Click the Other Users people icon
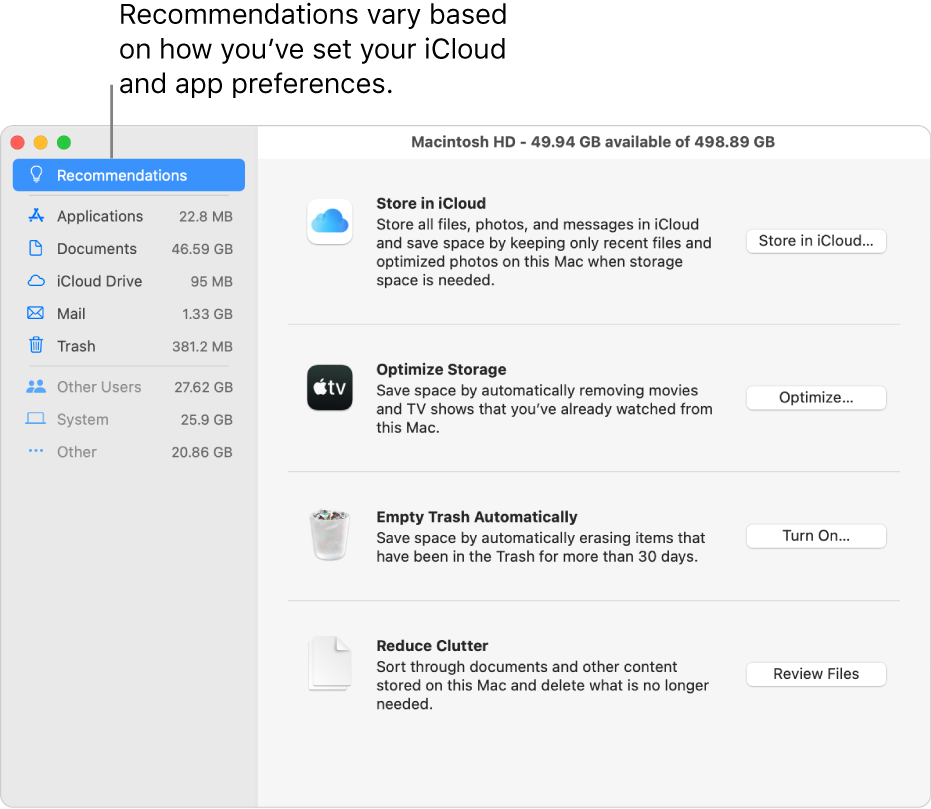 (x=36, y=386)
